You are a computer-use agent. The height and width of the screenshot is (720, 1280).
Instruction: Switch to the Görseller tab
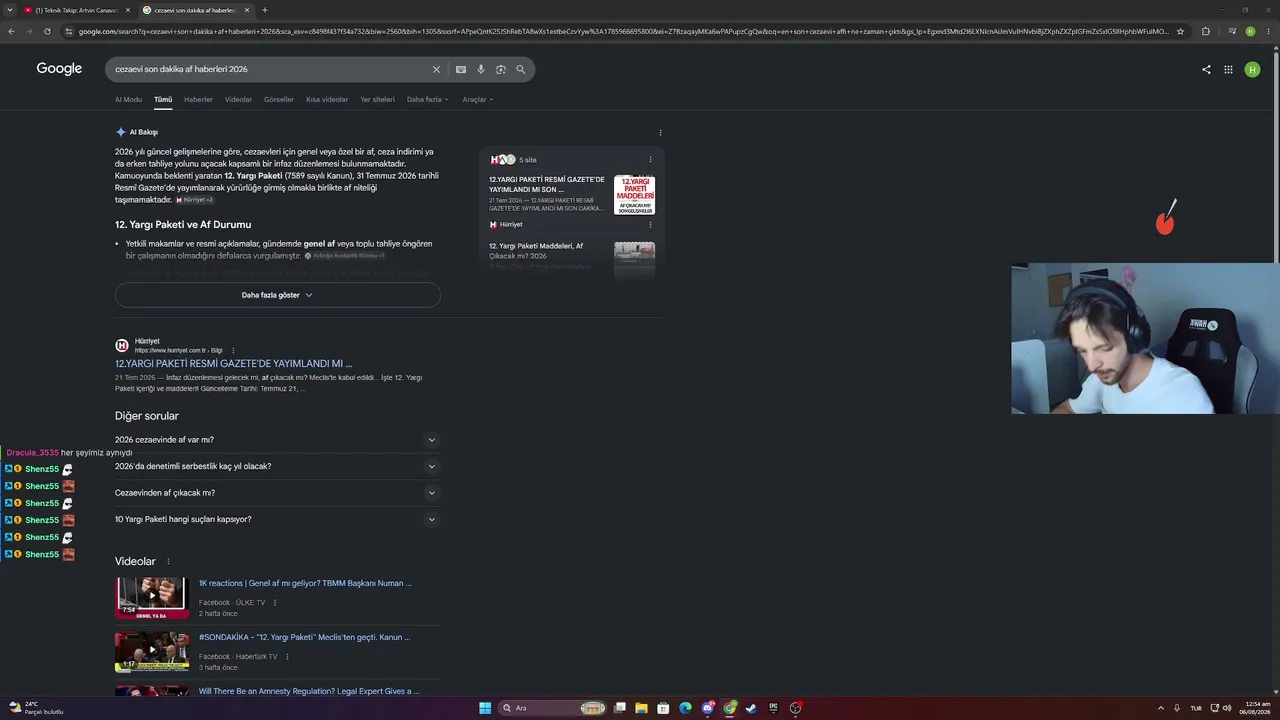(279, 100)
